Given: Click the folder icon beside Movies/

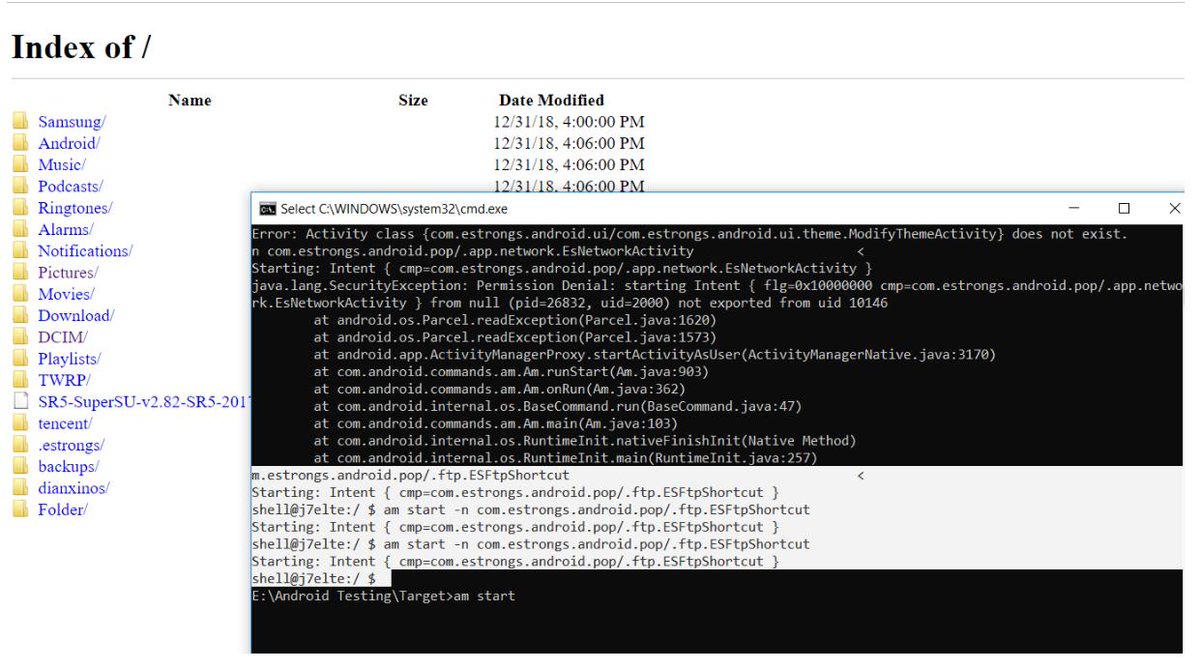Looking at the screenshot, I should click(x=20, y=294).
